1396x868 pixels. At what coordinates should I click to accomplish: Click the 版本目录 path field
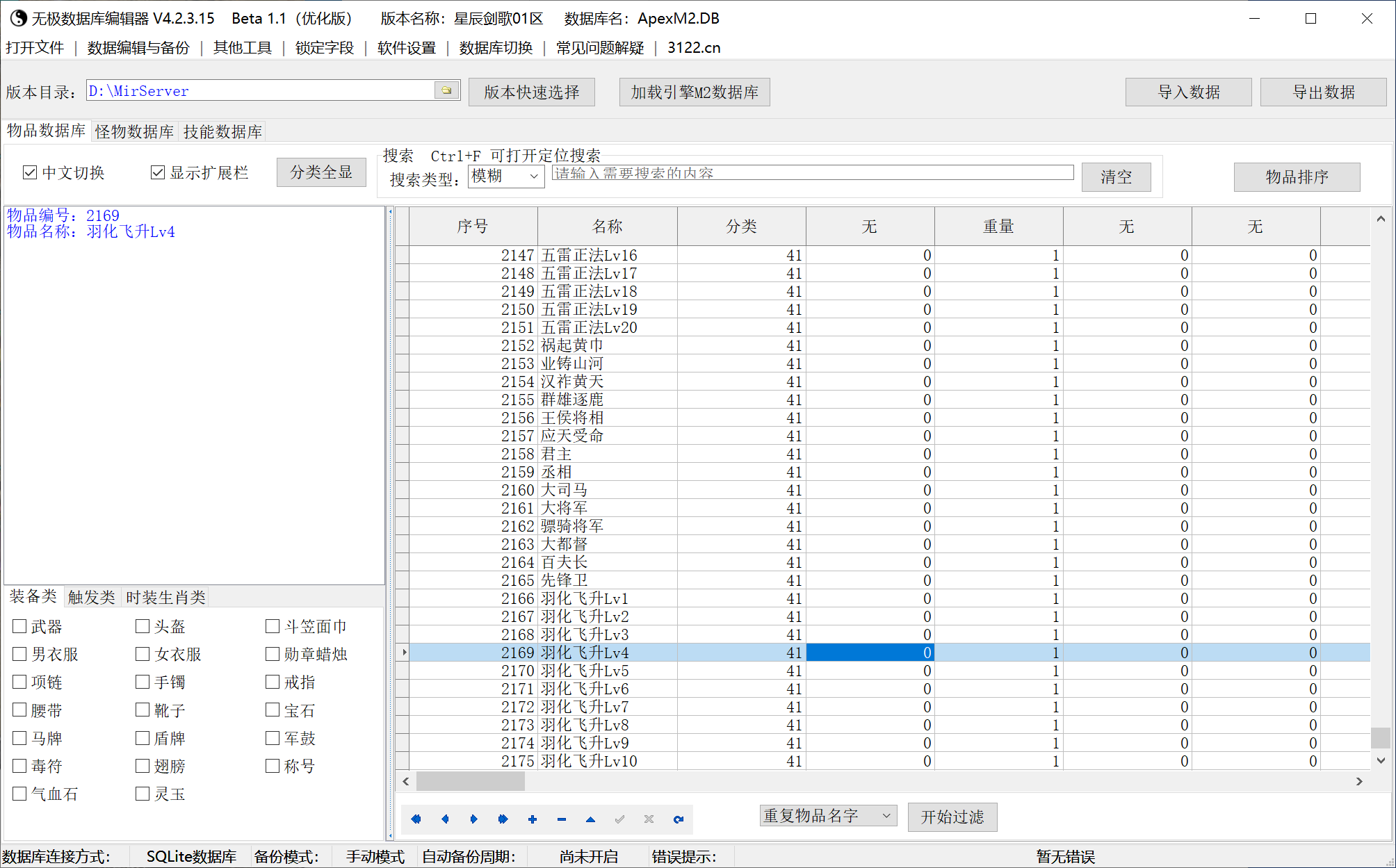point(261,90)
